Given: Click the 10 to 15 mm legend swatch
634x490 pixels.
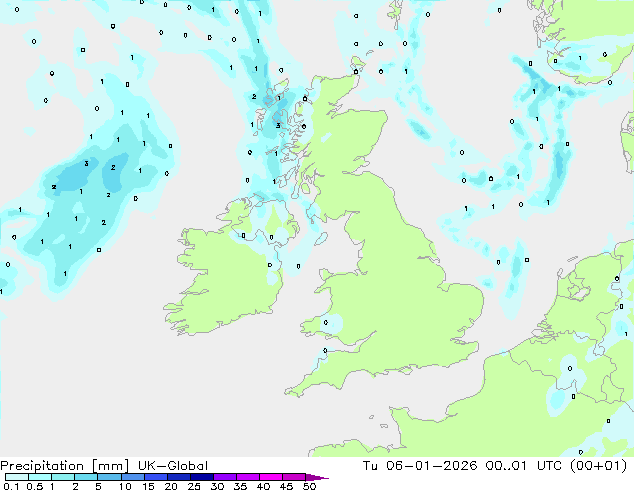Looking at the screenshot, I should (133, 477).
